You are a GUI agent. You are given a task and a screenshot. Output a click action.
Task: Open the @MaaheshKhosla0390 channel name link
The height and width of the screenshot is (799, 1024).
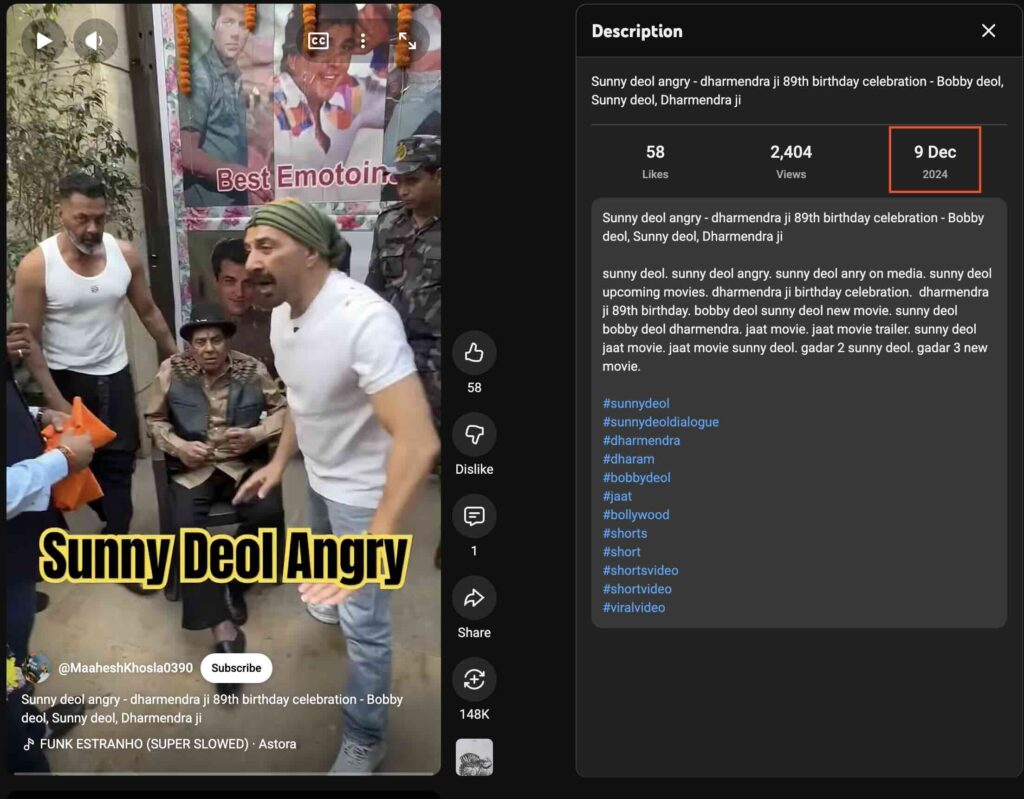point(126,668)
